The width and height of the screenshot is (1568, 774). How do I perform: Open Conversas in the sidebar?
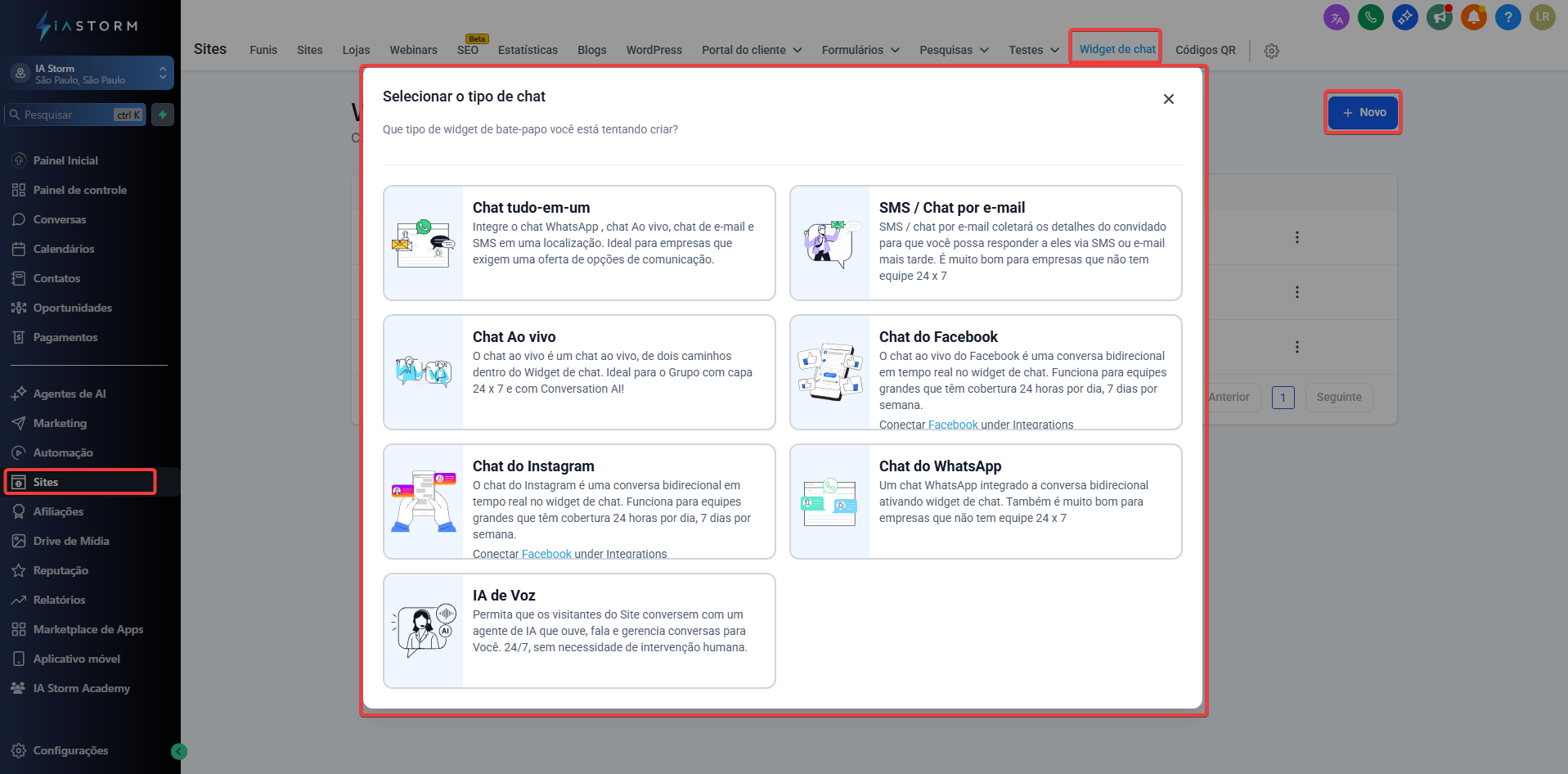tap(60, 219)
